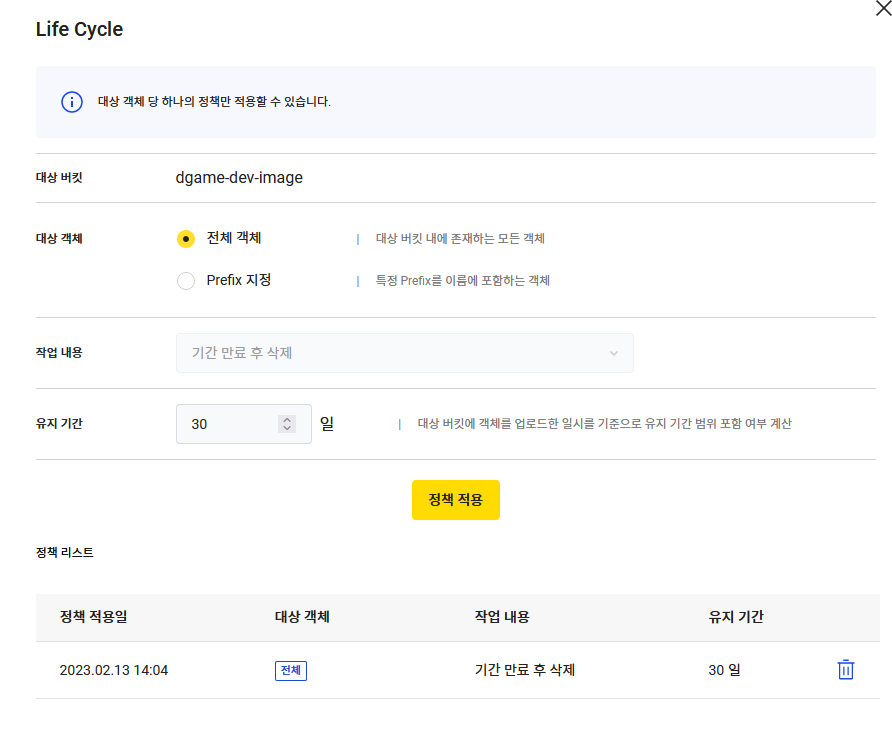Click the 전체 badge in policy row

pyautogui.click(x=291, y=670)
